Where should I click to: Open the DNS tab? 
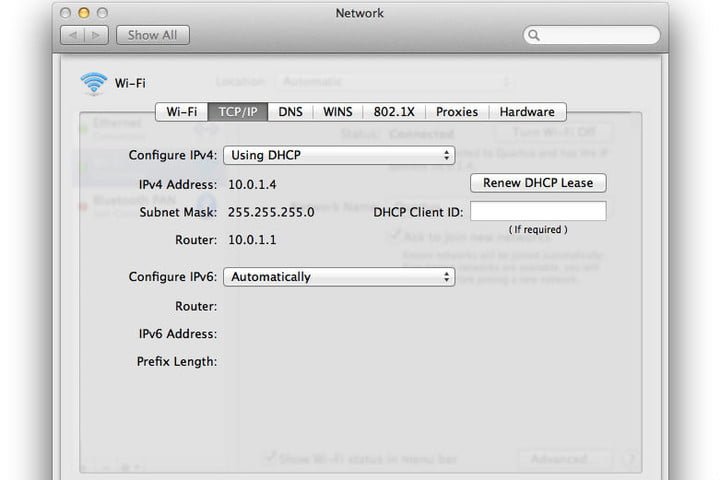click(x=290, y=112)
